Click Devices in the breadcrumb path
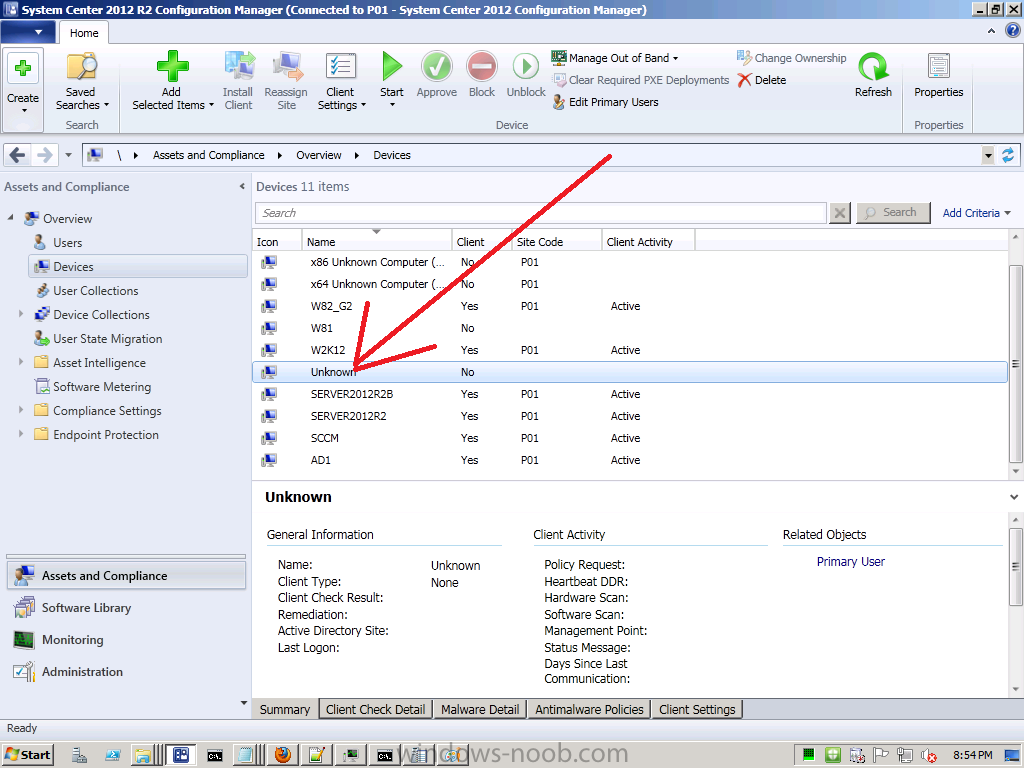Image resolution: width=1024 pixels, height=768 pixels. (392, 155)
